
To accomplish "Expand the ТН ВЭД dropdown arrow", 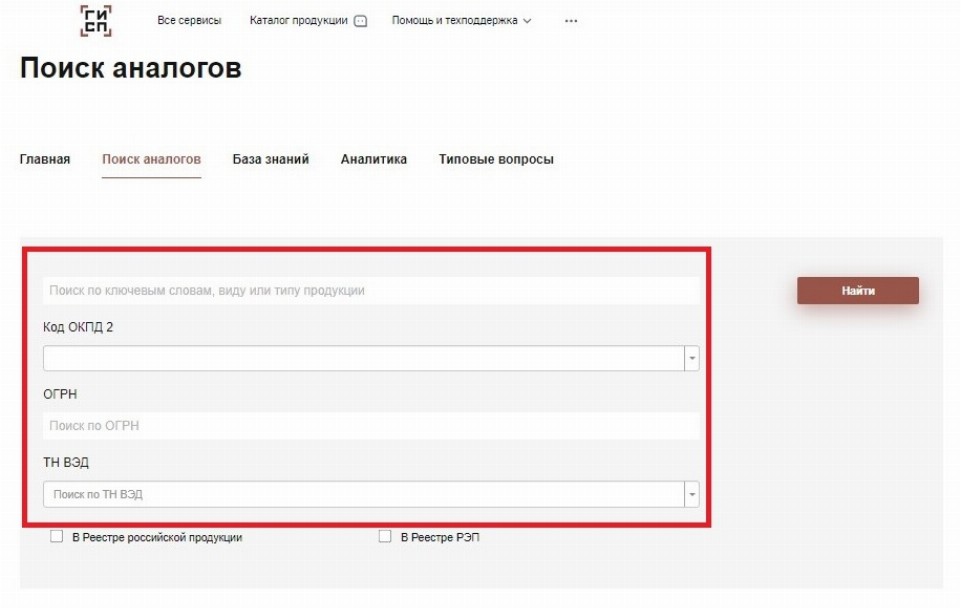I will tap(691, 494).
